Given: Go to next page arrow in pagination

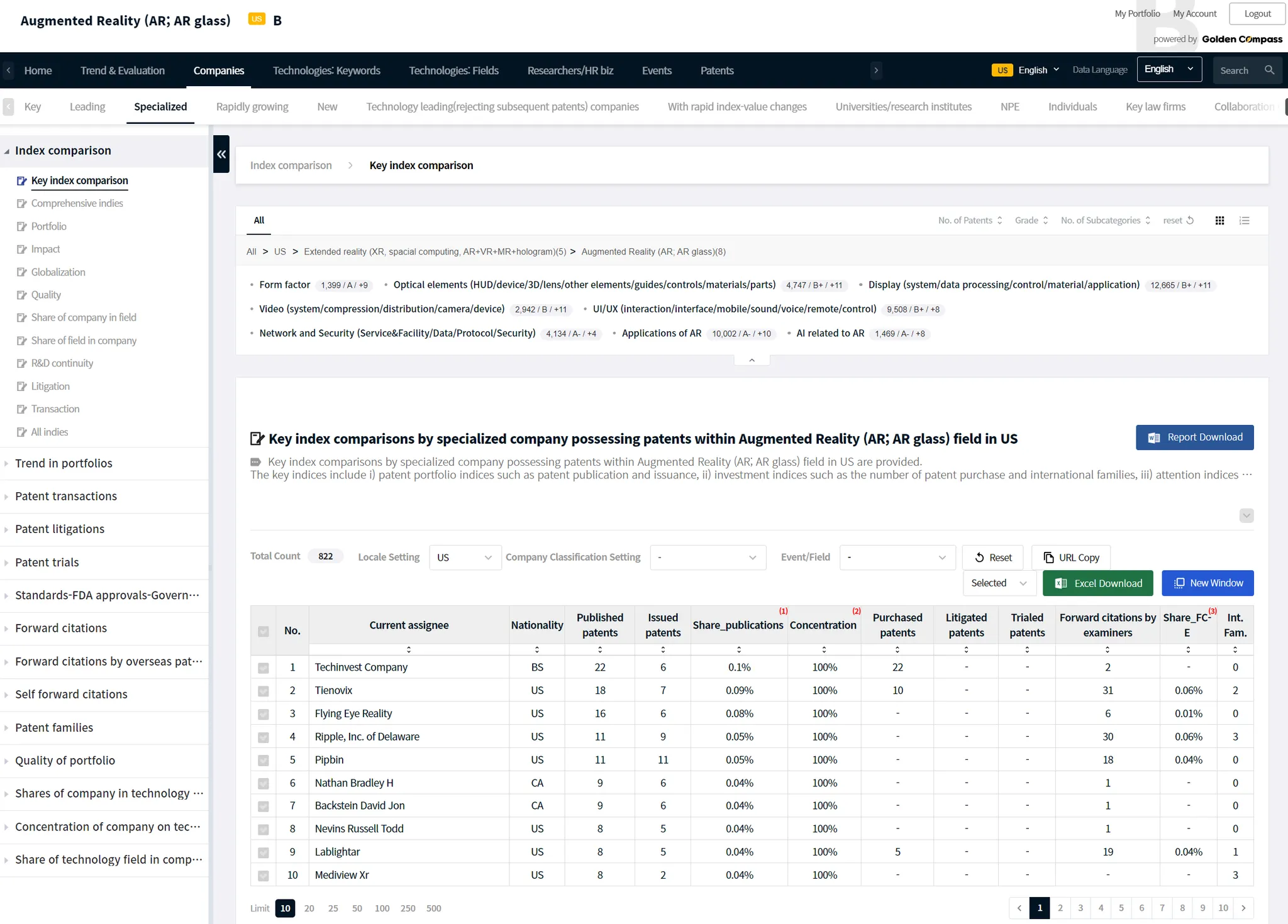Looking at the screenshot, I should click(x=1243, y=908).
